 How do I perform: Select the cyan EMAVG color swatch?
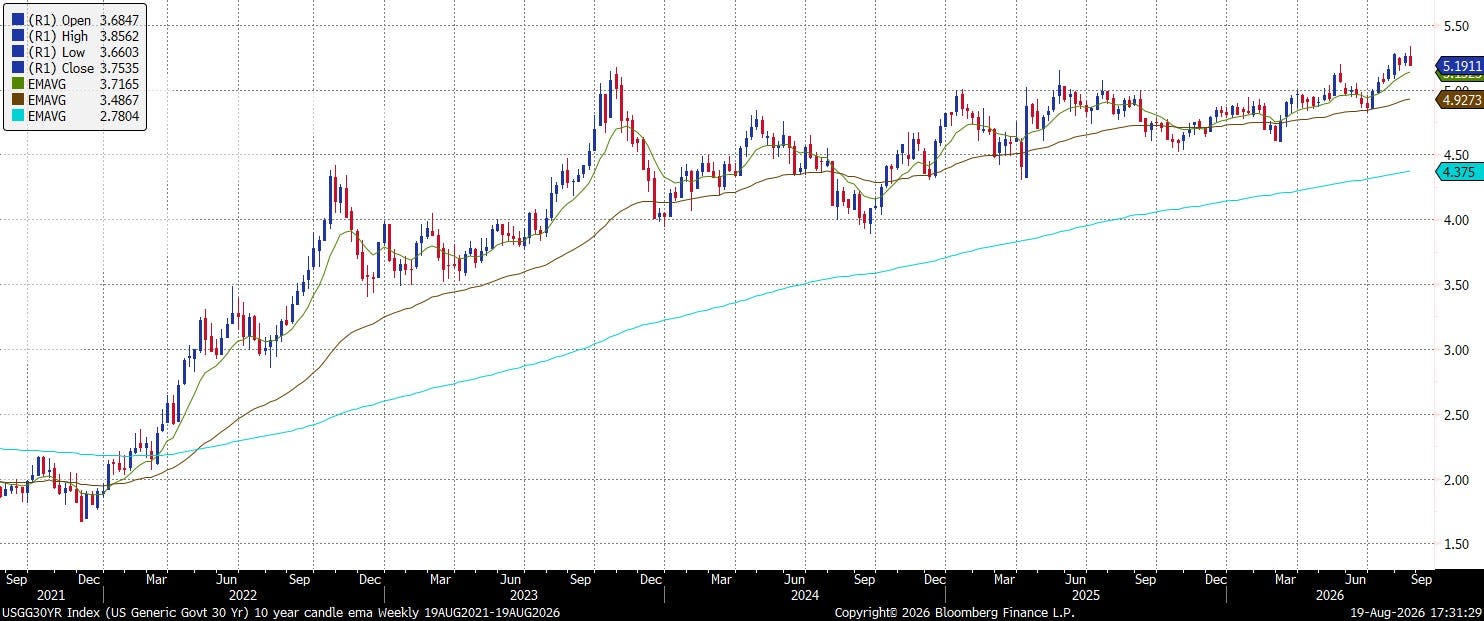18,117
